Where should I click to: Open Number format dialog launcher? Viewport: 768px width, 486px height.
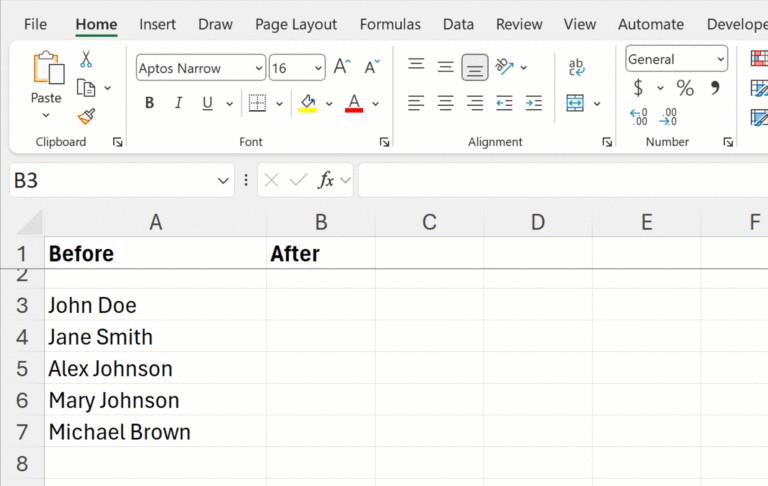(x=728, y=142)
